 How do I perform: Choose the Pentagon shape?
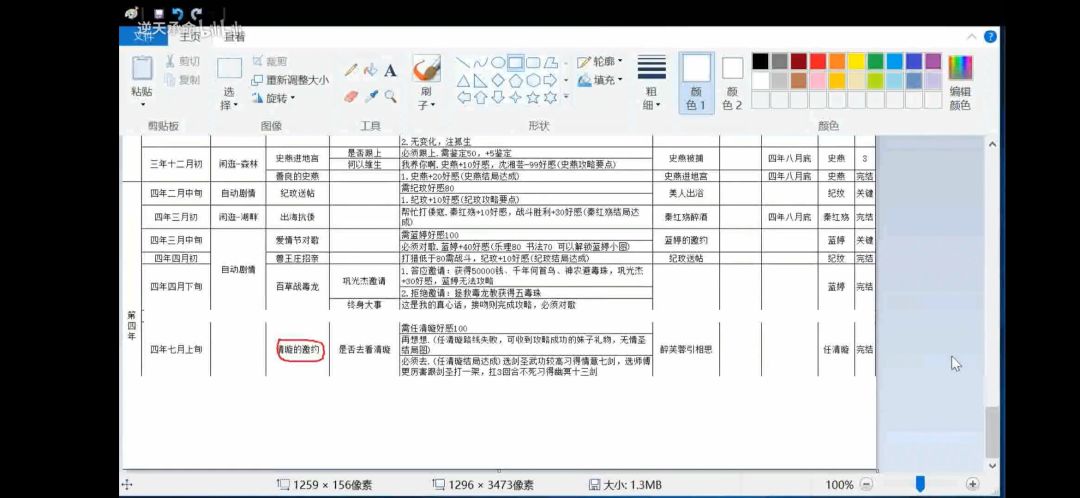click(x=515, y=81)
